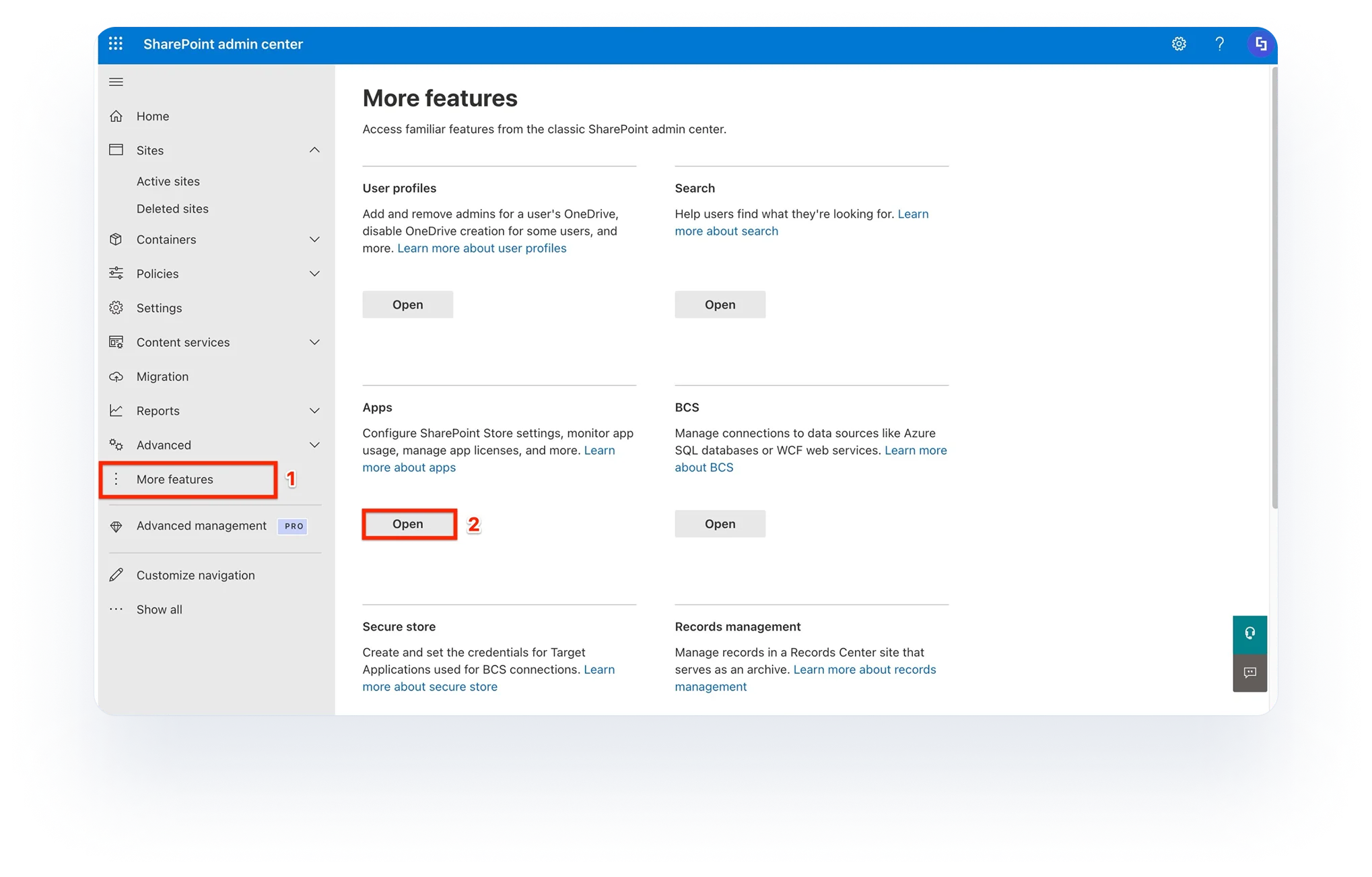Screen dimensions: 1372x877
Task: Select Active sites in navigation
Action: [168, 181]
